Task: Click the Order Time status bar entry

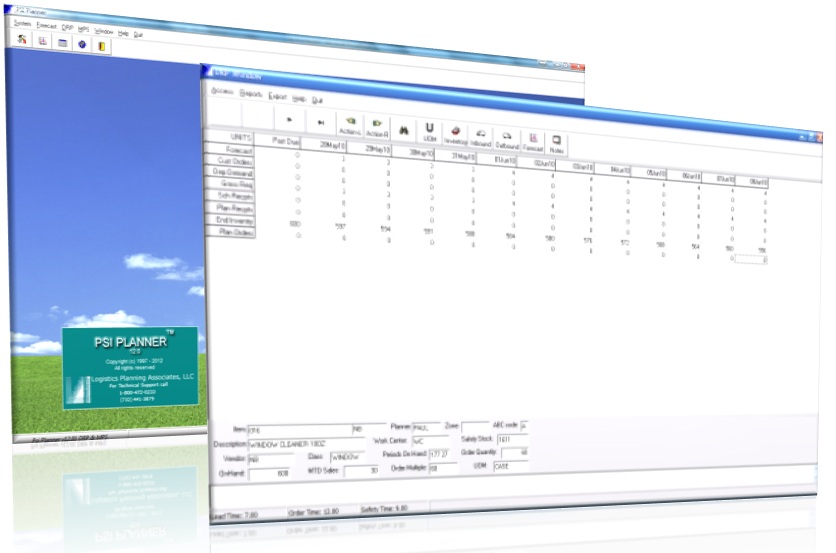Action: (x=314, y=512)
